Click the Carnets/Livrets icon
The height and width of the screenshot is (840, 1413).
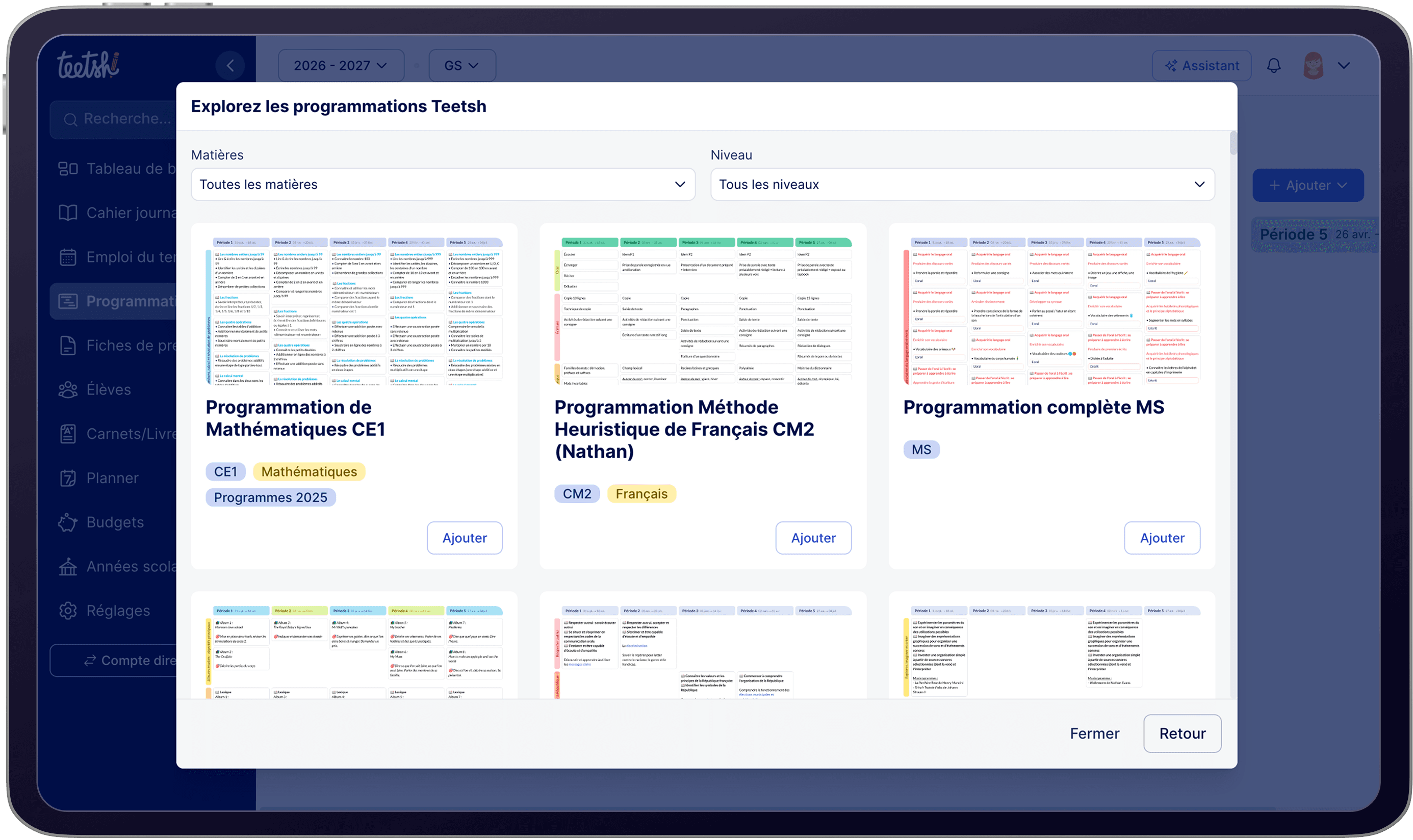pyautogui.click(x=68, y=434)
